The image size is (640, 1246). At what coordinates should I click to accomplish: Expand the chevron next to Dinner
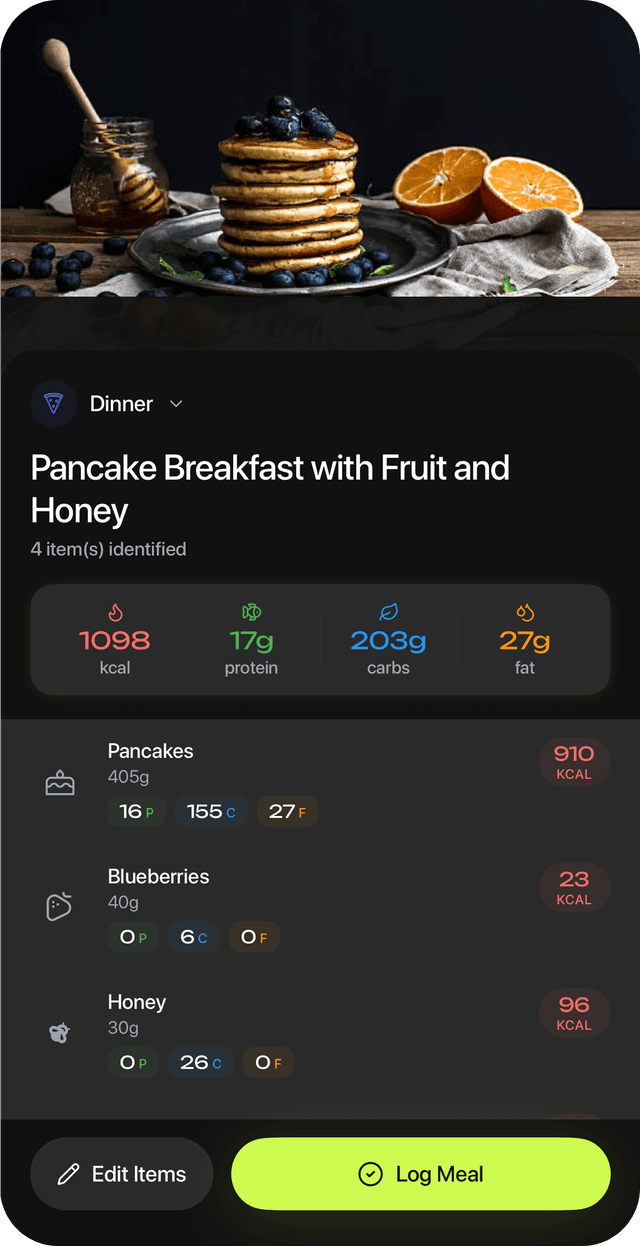[176, 405]
